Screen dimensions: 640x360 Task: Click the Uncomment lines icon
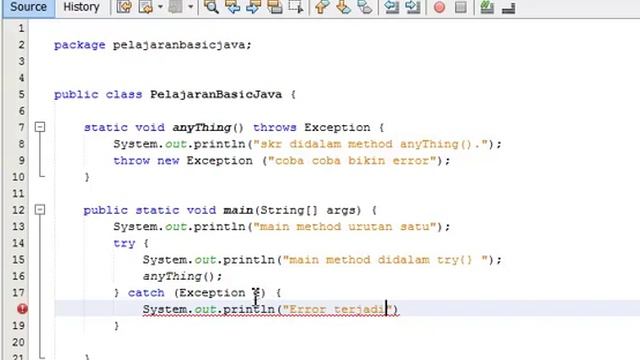pos(508,7)
